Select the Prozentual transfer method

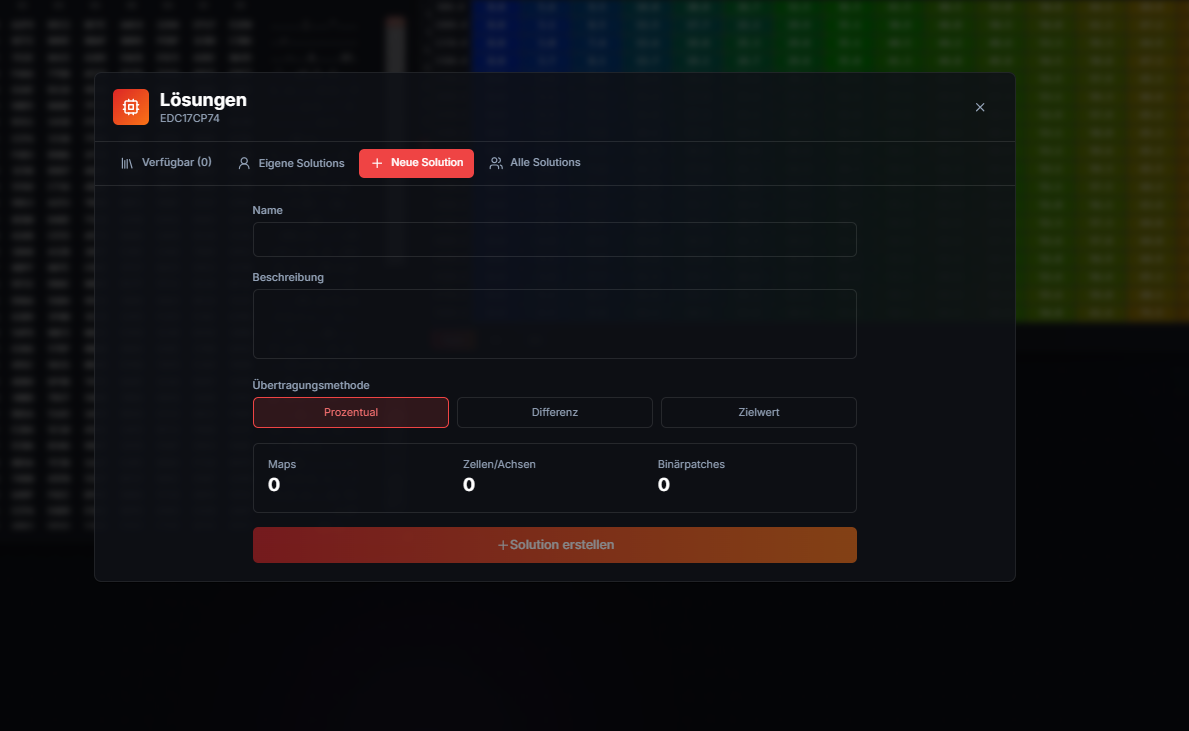point(350,413)
